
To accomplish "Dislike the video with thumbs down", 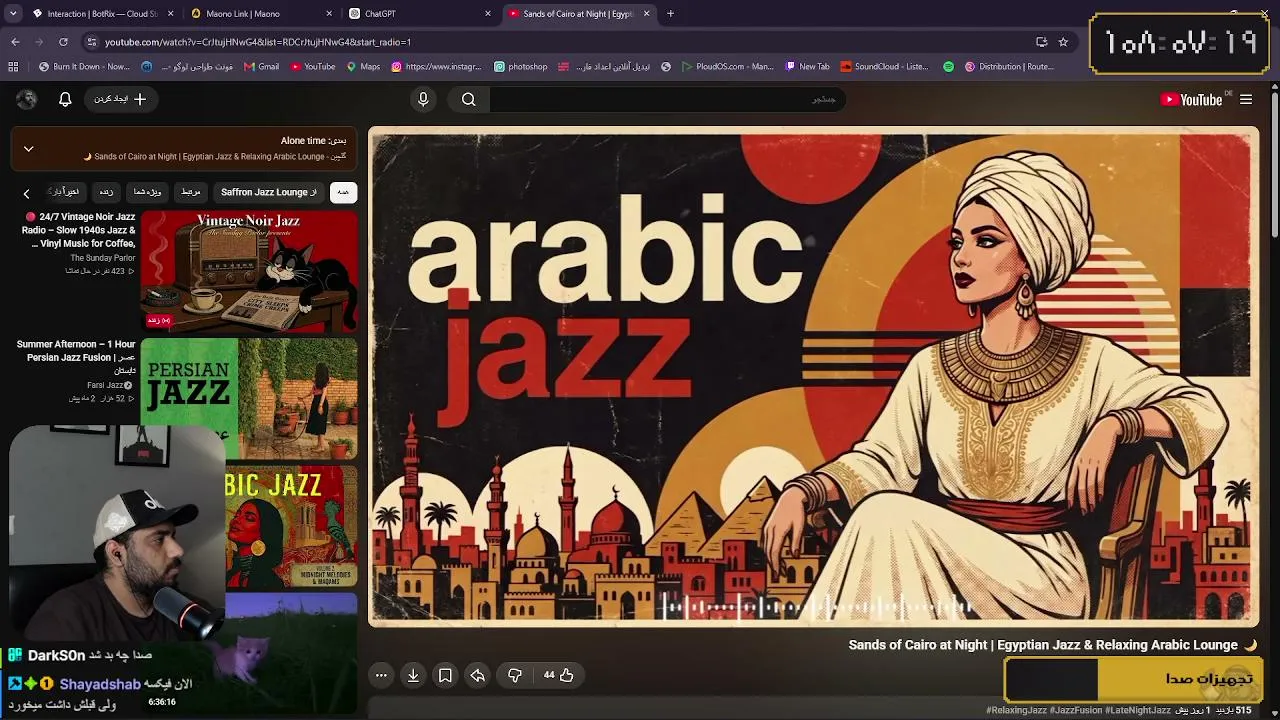I will [x=515, y=675].
